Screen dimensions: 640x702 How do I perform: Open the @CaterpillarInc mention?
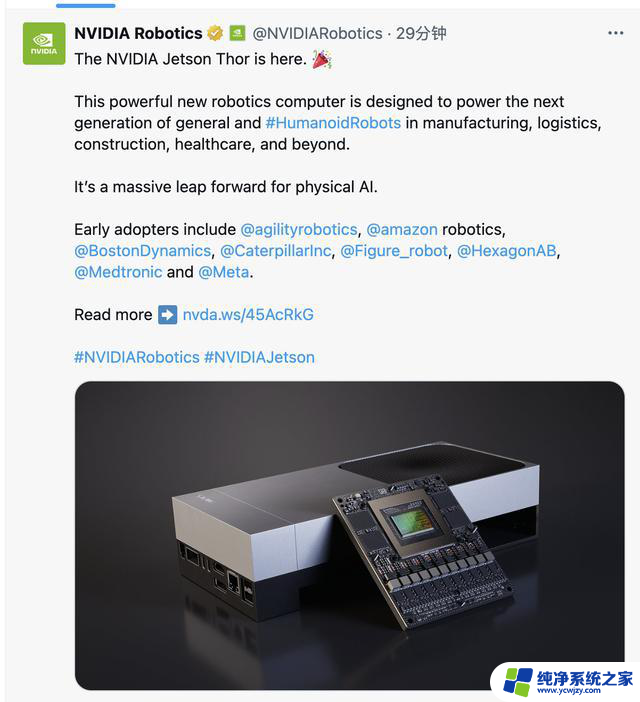tap(276, 251)
